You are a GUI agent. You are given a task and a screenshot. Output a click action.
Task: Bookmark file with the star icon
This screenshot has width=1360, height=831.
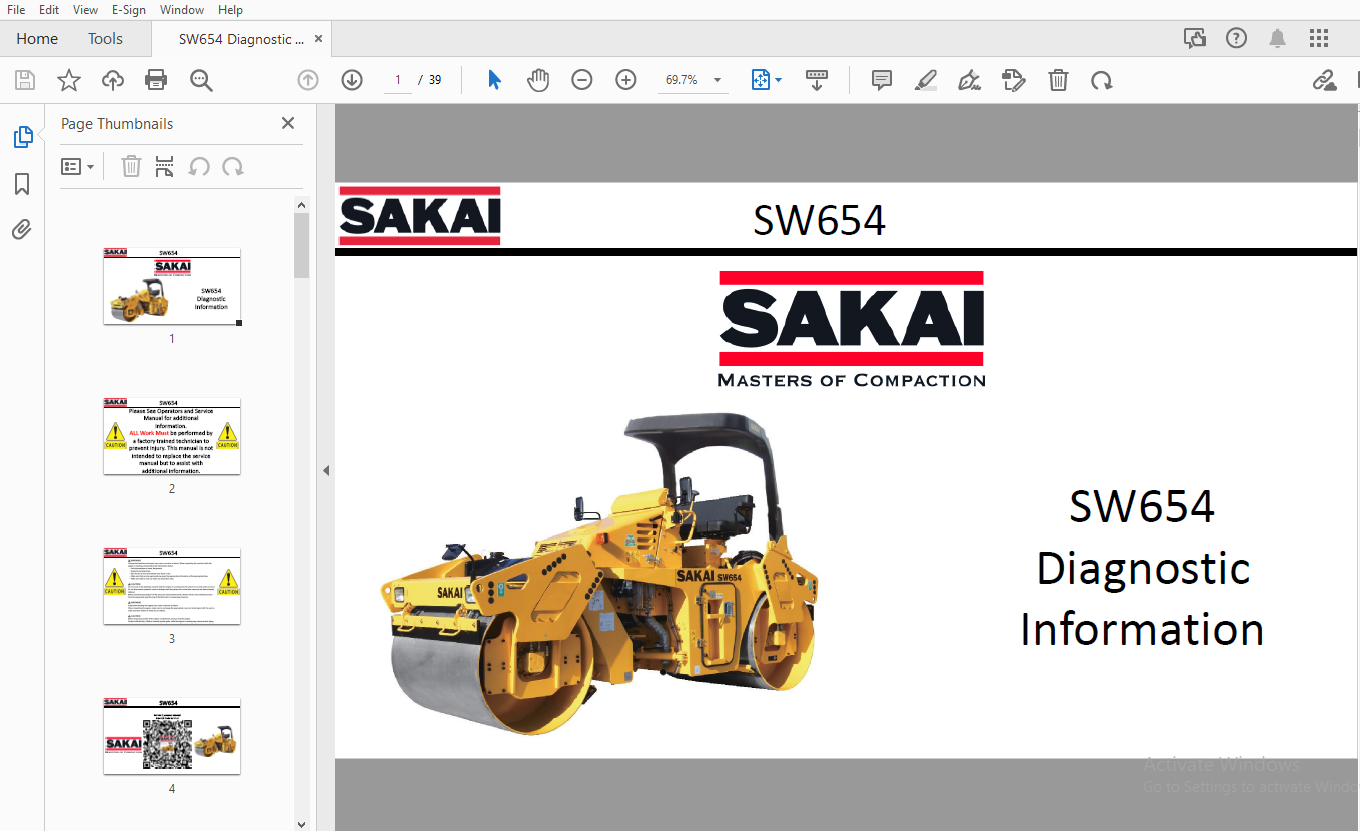[69, 81]
